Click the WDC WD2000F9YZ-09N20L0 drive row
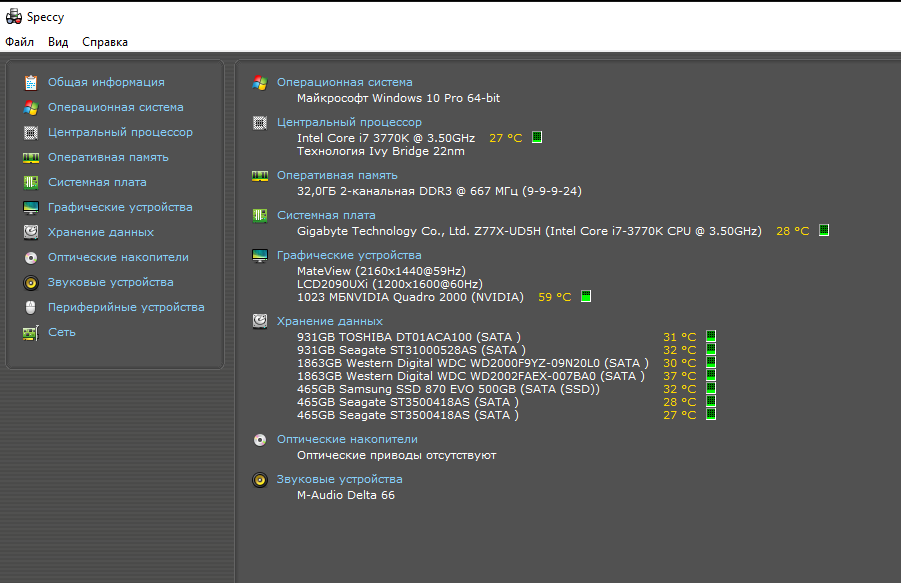Screen dimensions: 901x583 click(x=472, y=363)
